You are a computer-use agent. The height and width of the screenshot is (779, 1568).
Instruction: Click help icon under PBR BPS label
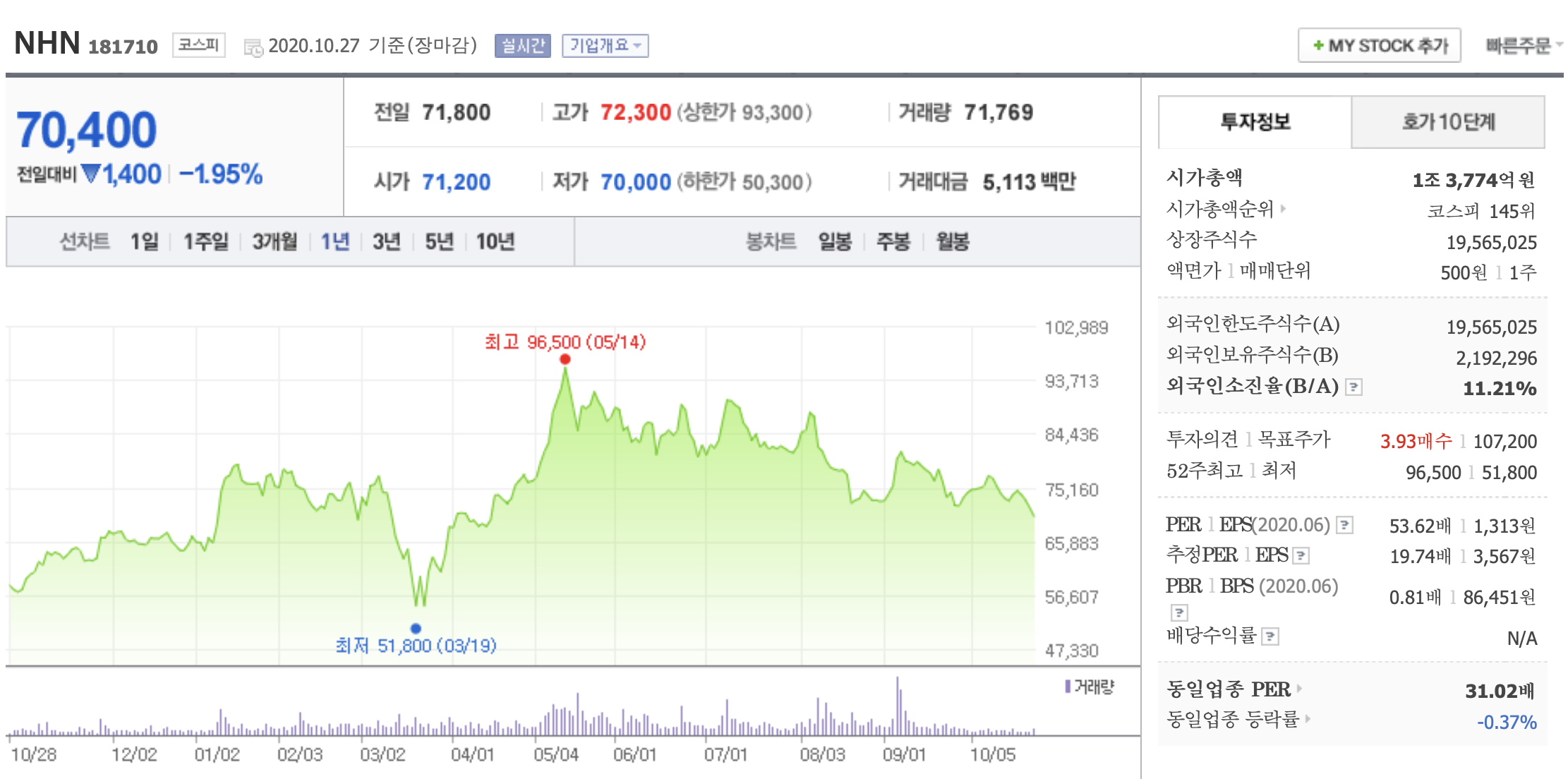[1179, 612]
